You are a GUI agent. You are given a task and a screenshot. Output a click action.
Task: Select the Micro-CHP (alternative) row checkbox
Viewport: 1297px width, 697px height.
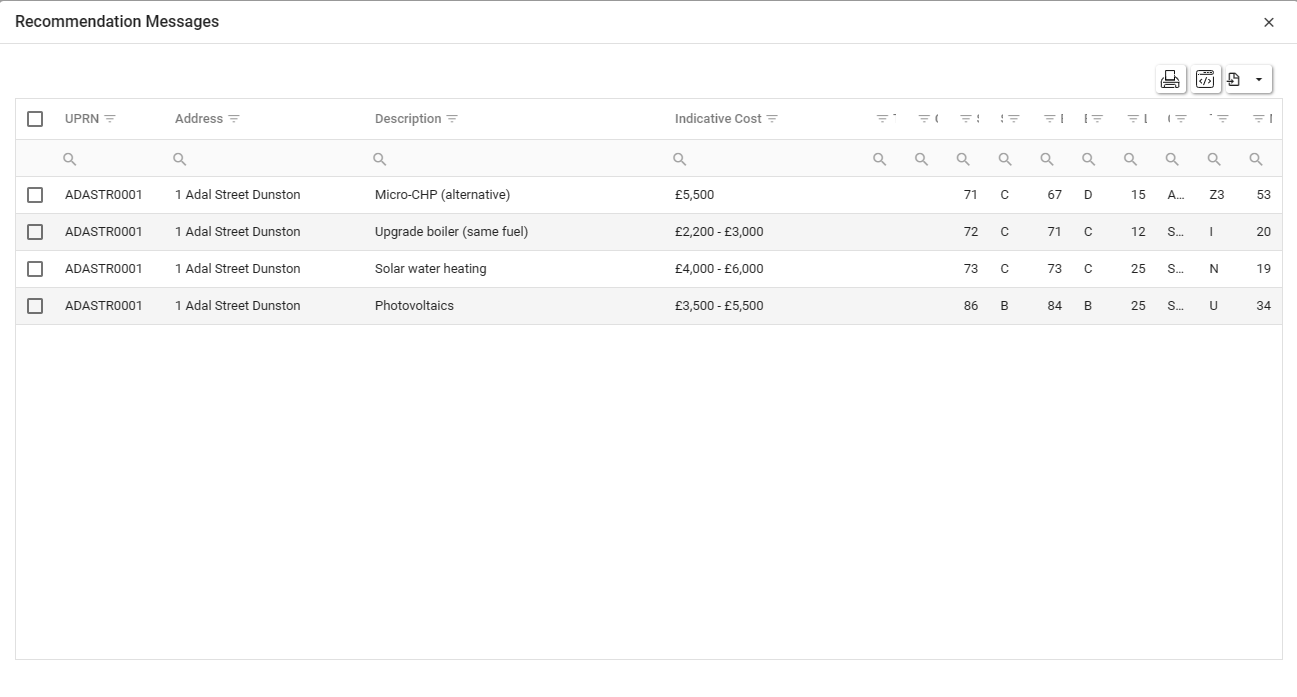click(35, 195)
